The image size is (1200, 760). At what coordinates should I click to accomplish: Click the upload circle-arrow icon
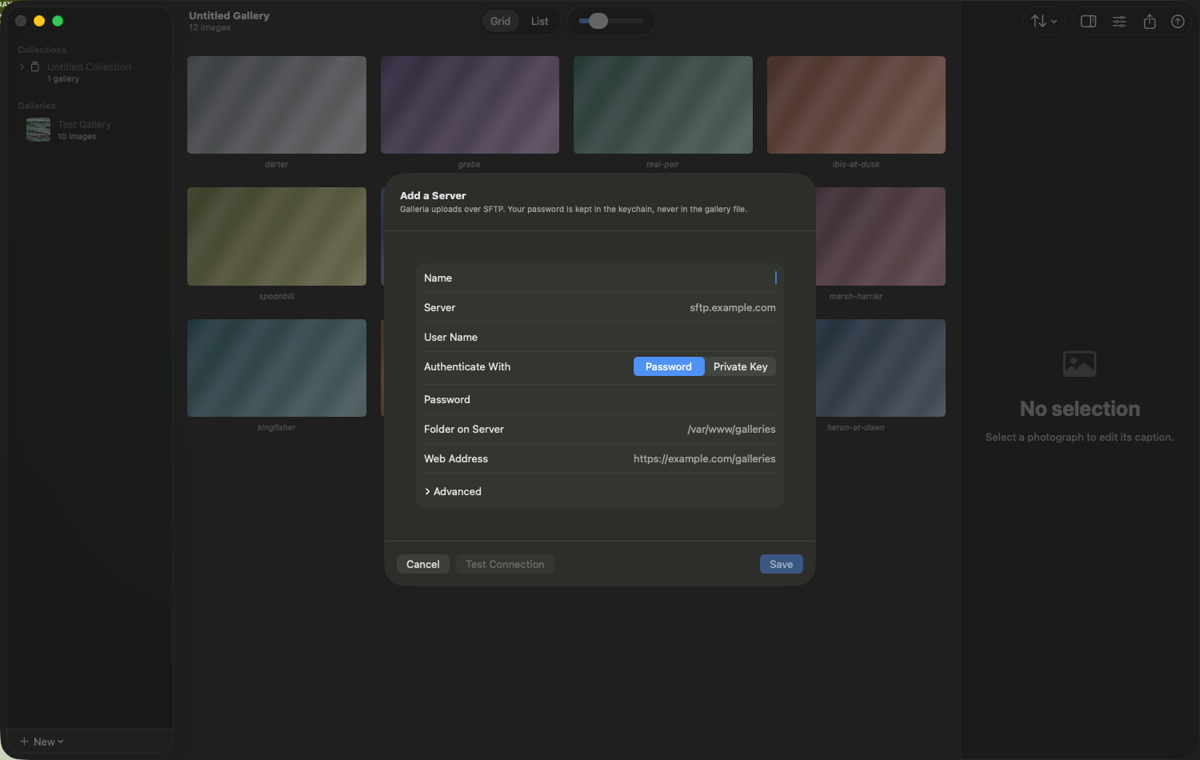click(x=1178, y=21)
